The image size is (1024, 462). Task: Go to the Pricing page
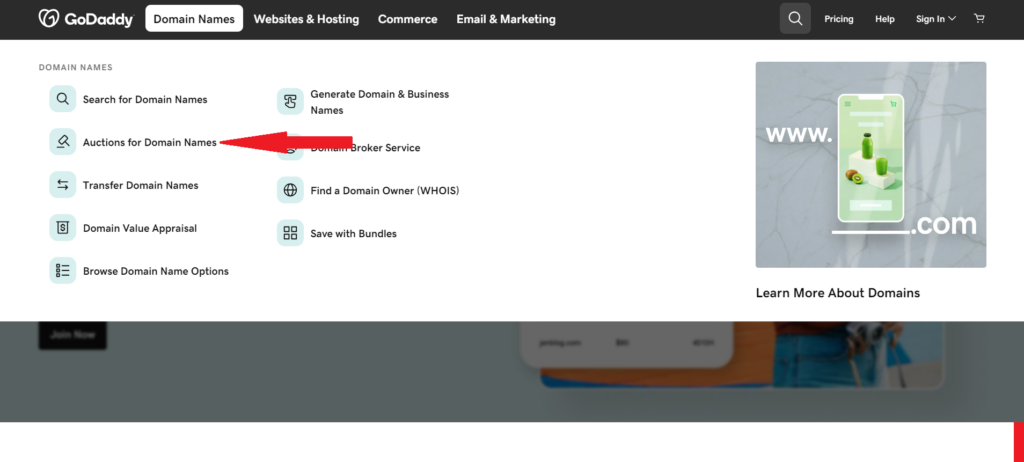click(839, 19)
